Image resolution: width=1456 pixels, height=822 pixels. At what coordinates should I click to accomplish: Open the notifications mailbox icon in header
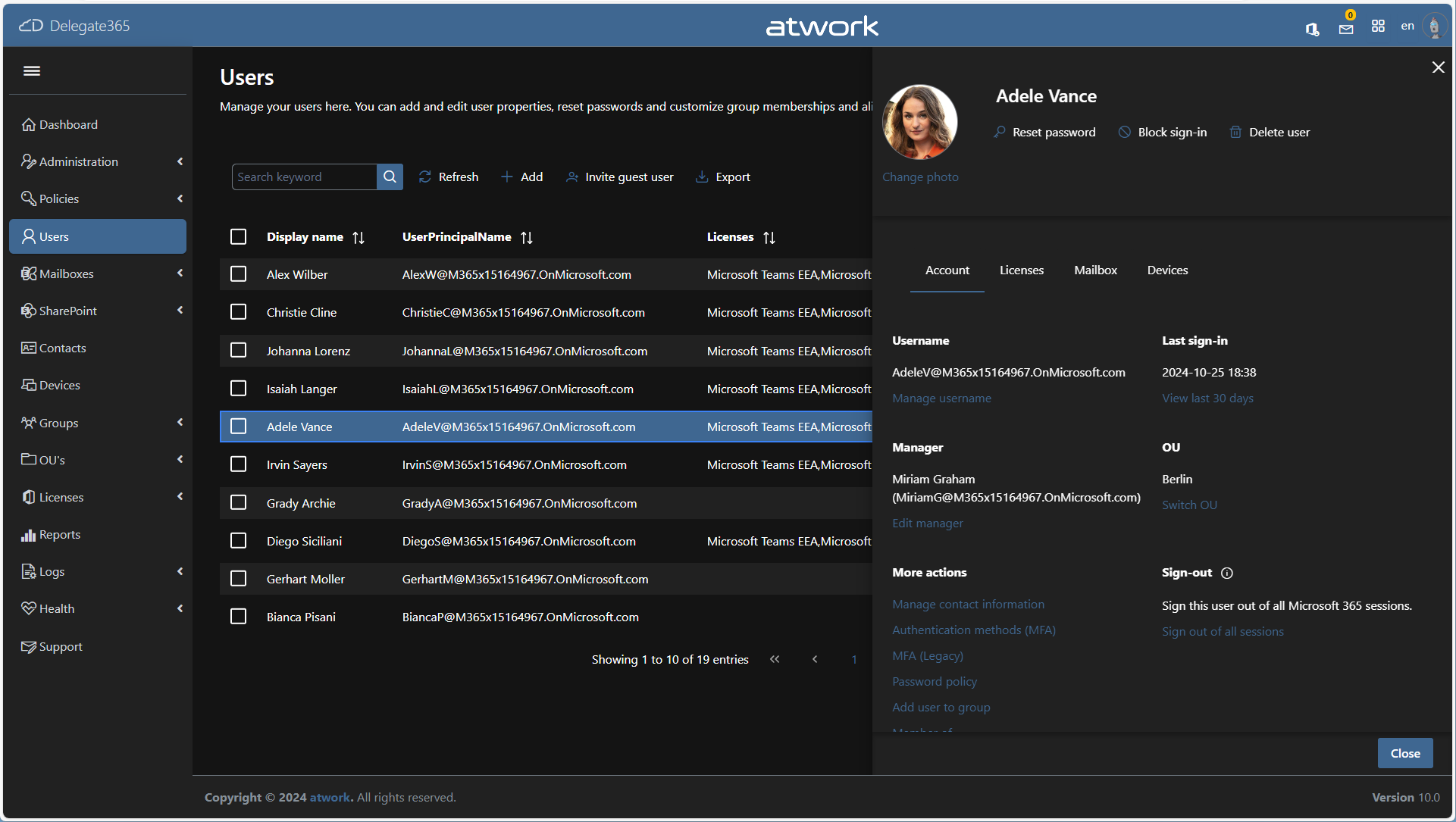[x=1346, y=29]
